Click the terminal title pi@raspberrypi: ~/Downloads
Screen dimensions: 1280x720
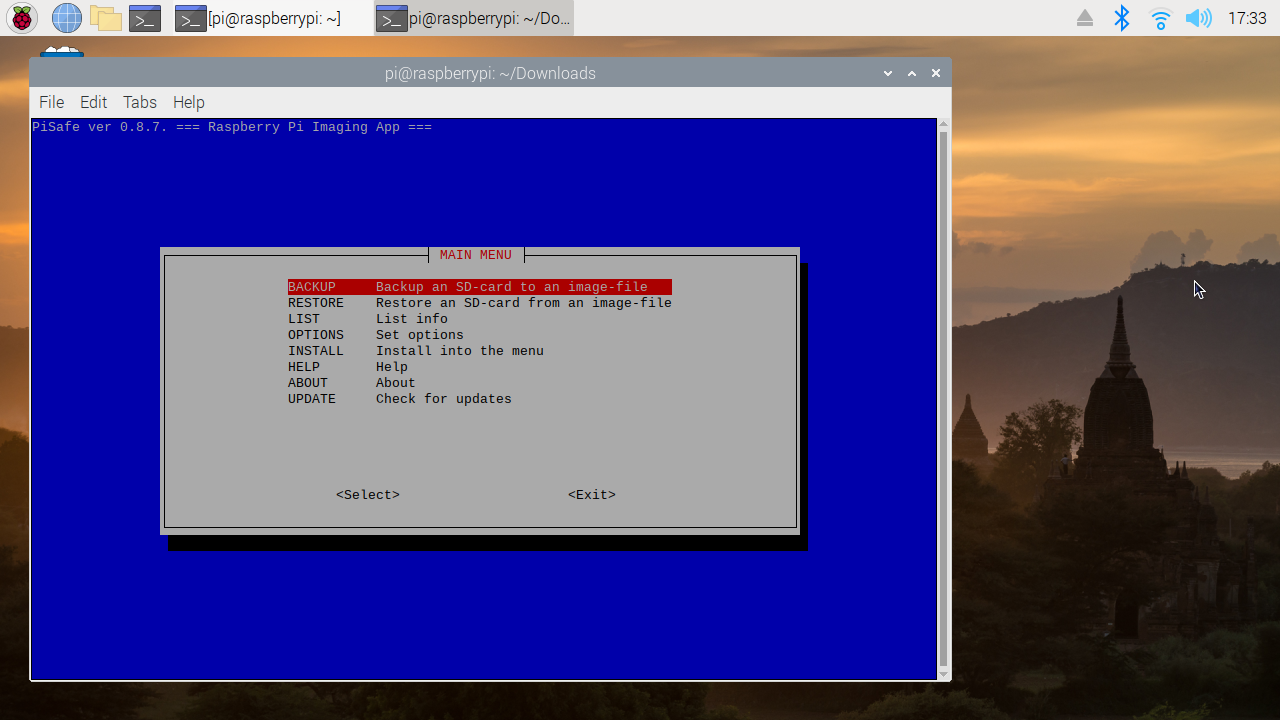tap(490, 73)
